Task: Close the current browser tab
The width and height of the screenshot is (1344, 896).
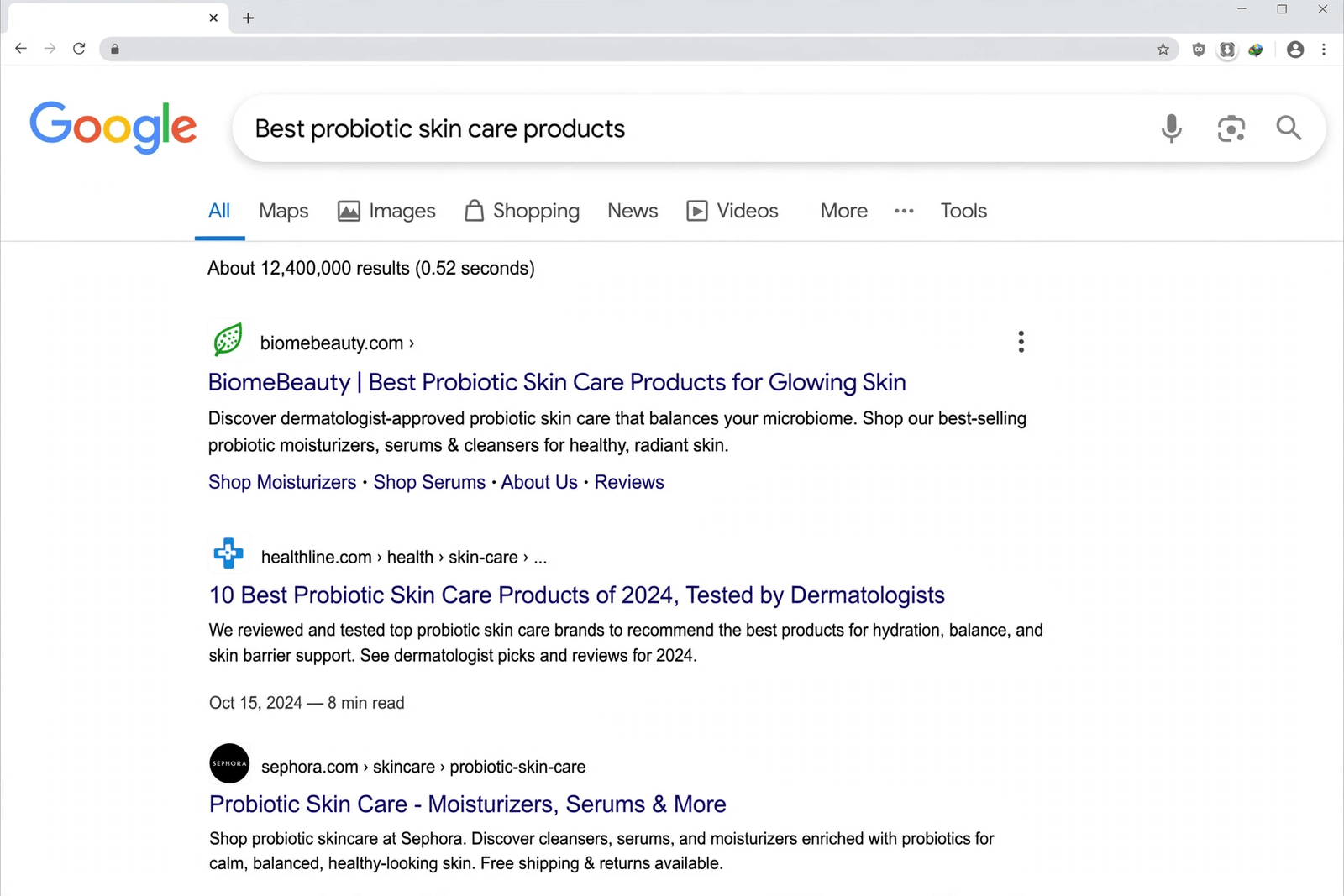Action: click(213, 18)
